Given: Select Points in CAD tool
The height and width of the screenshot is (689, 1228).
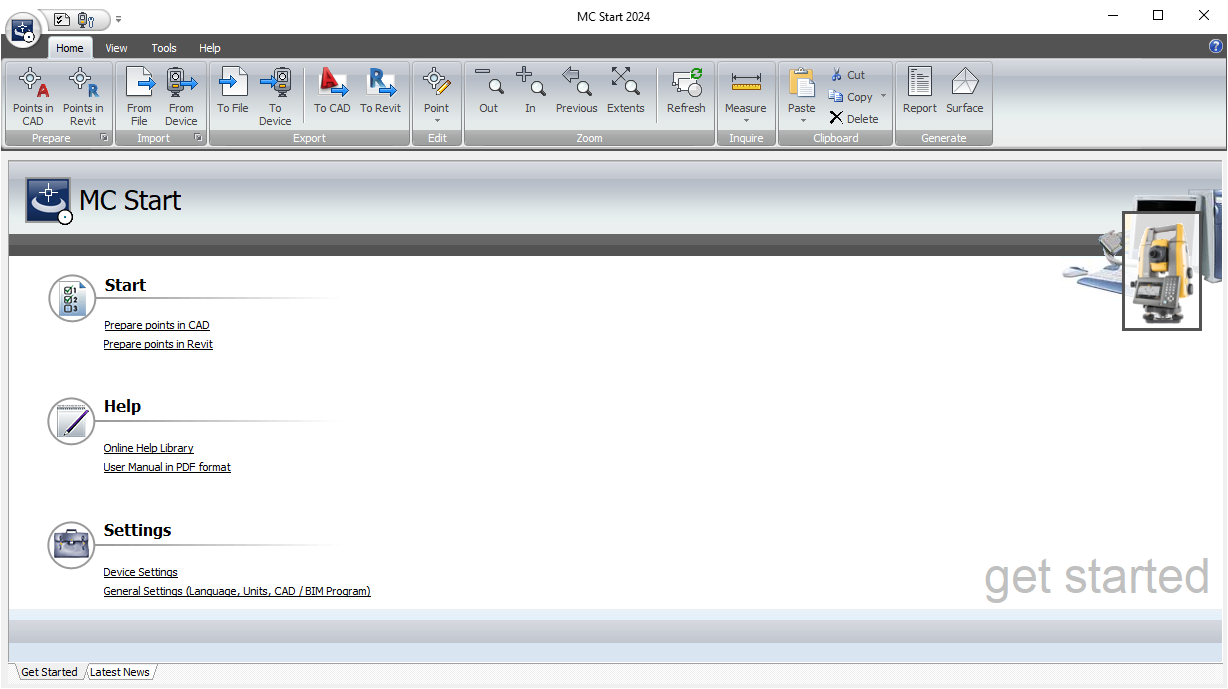Looking at the screenshot, I should pyautogui.click(x=34, y=97).
